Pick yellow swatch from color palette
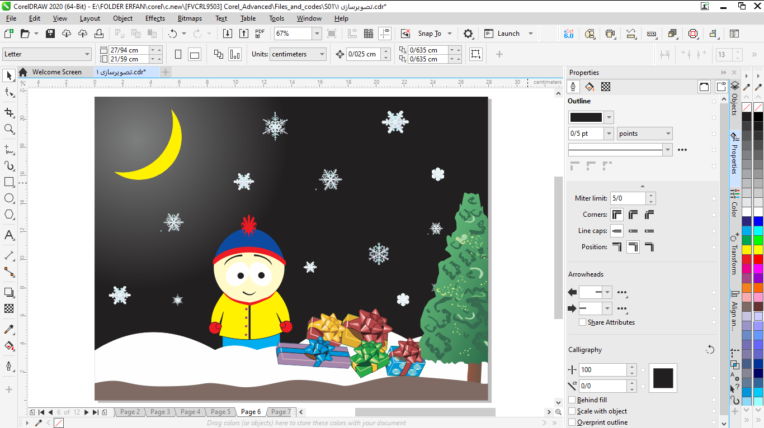This screenshot has width=764, height=428. (746, 250)
